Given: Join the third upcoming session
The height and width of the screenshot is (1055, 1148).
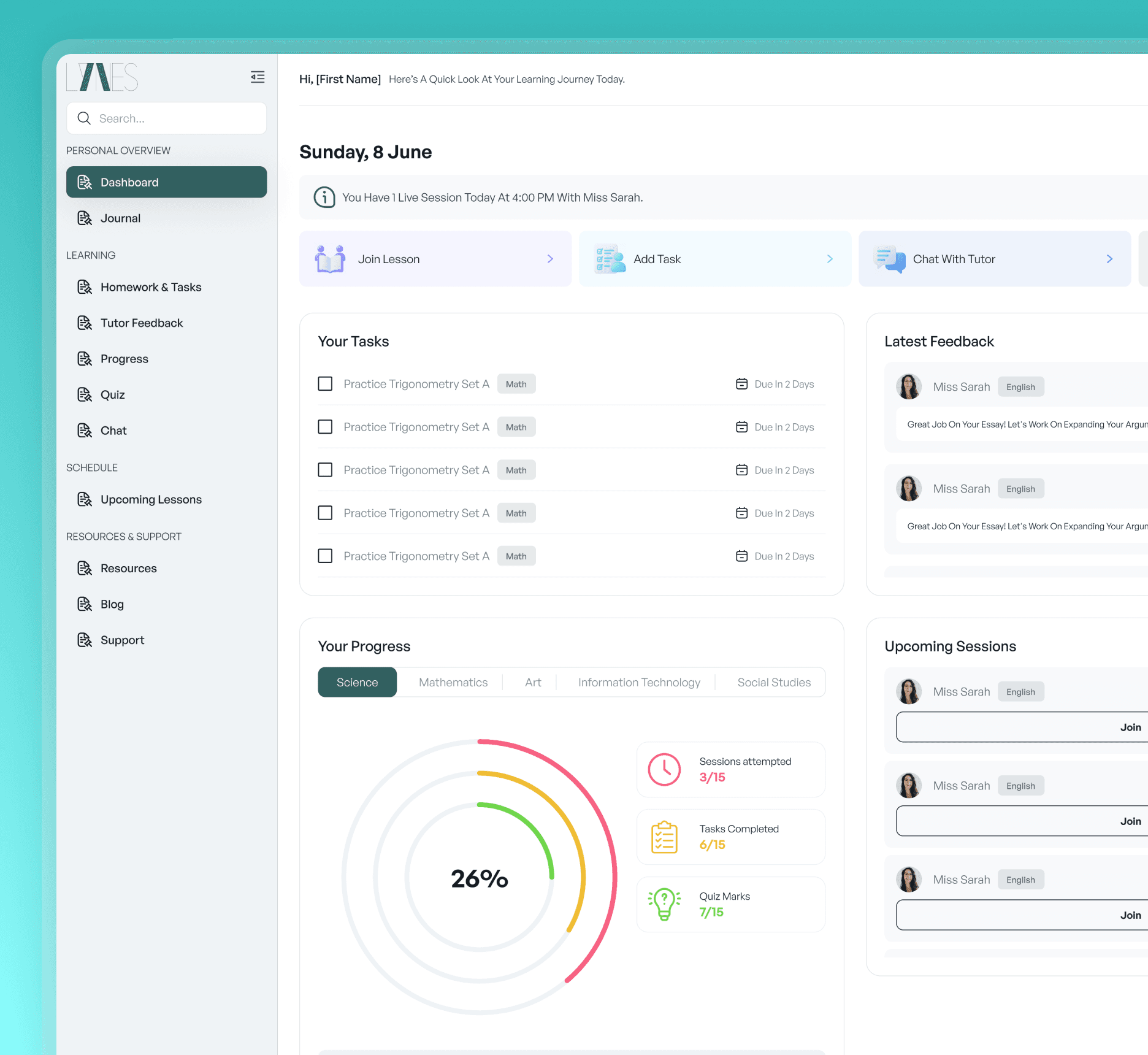Looking at the screenshot, I should point(1023,915).
